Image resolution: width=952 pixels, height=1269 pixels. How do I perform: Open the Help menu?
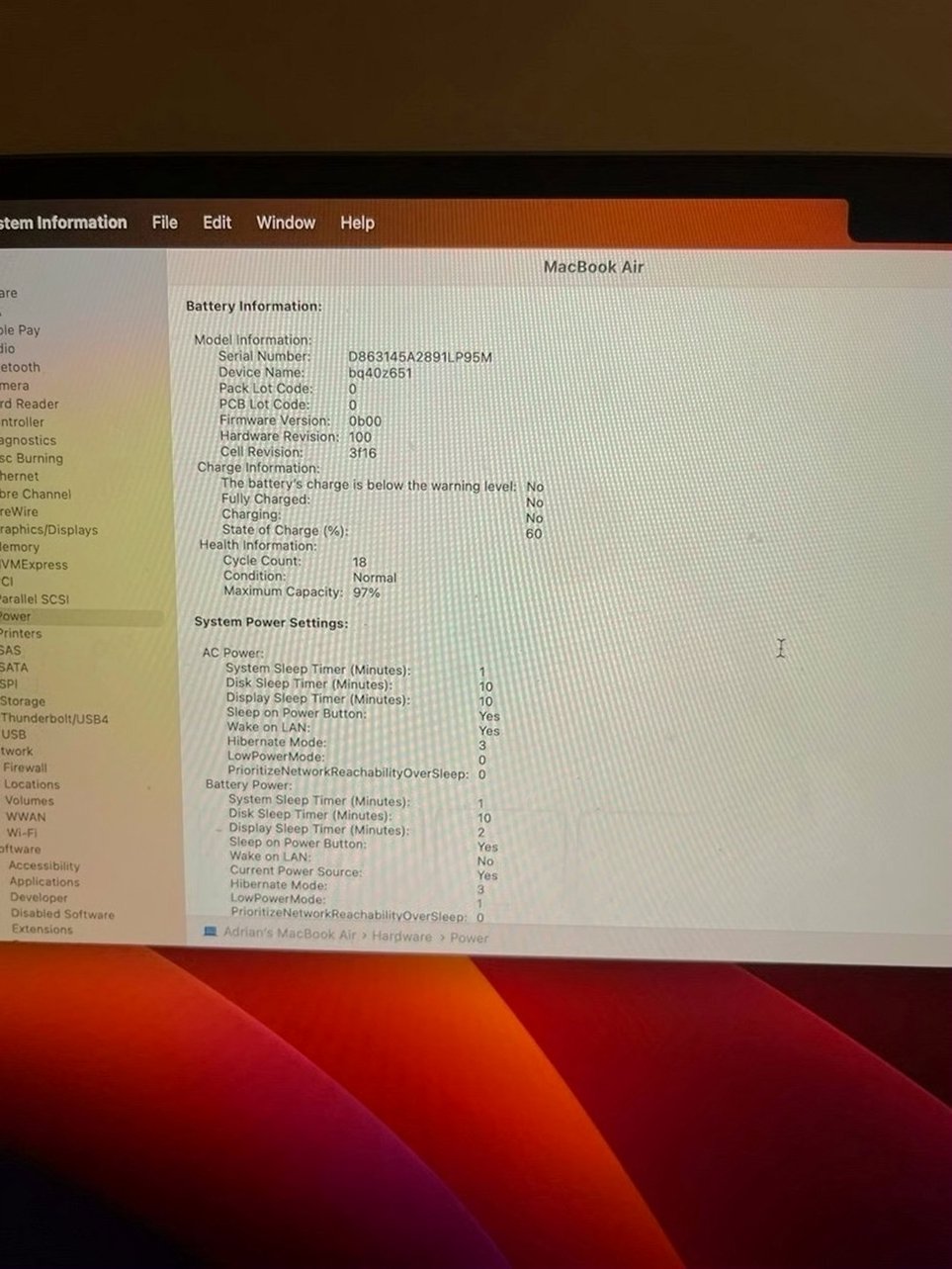pos(357,223)
